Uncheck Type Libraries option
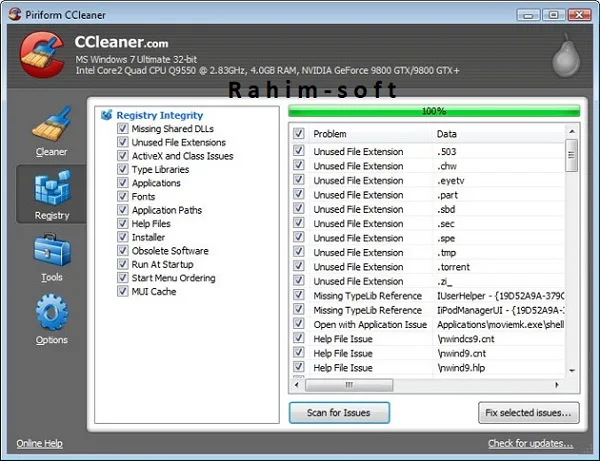 click(x=122, y=169)
